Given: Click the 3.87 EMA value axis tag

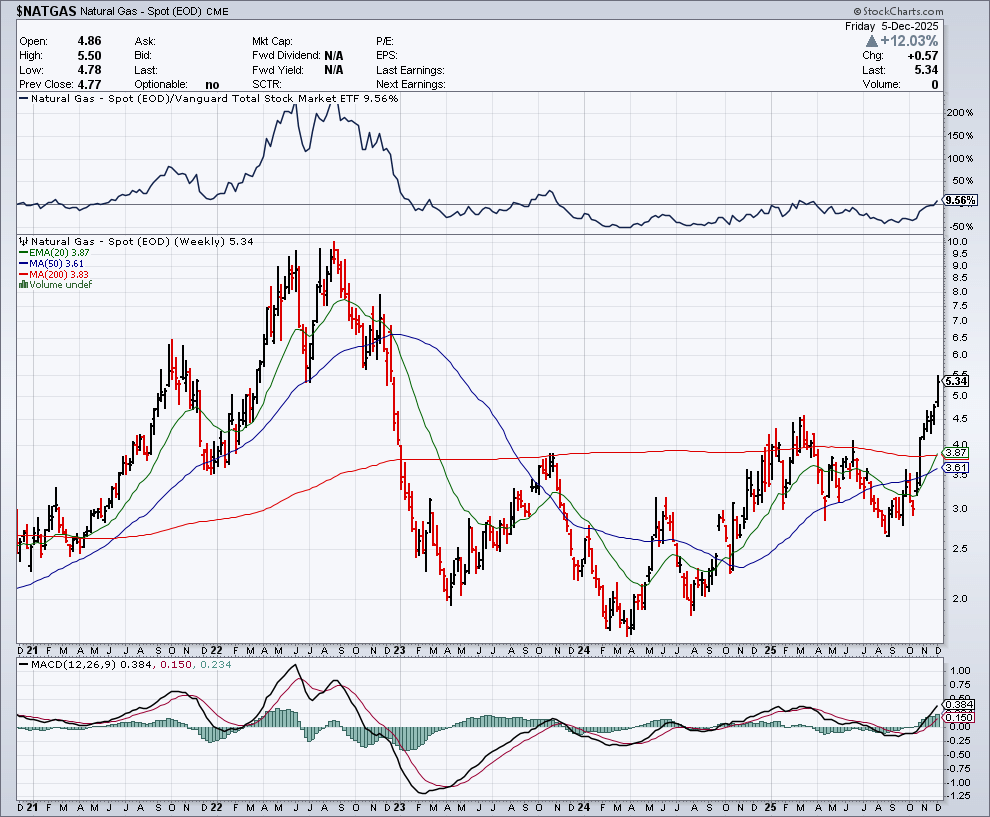Looking at the screenshot, I should [x=956, y=453].
